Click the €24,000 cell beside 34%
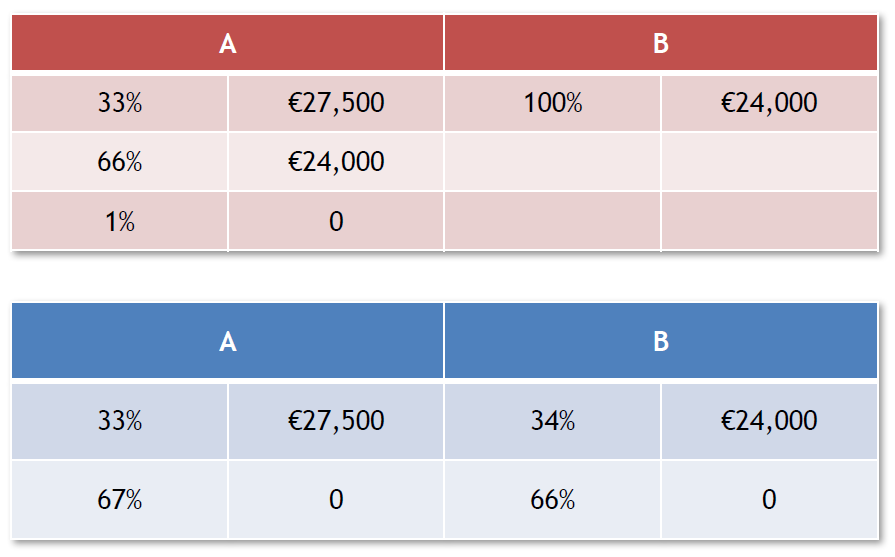The image size is (895, 557). pyautogui.click(x=769, y=421)
